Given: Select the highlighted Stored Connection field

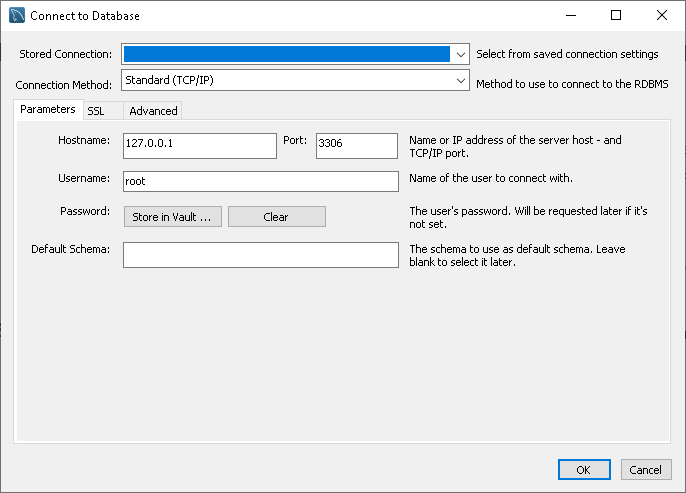Looking at the screenshot, I should pos(287,54).
